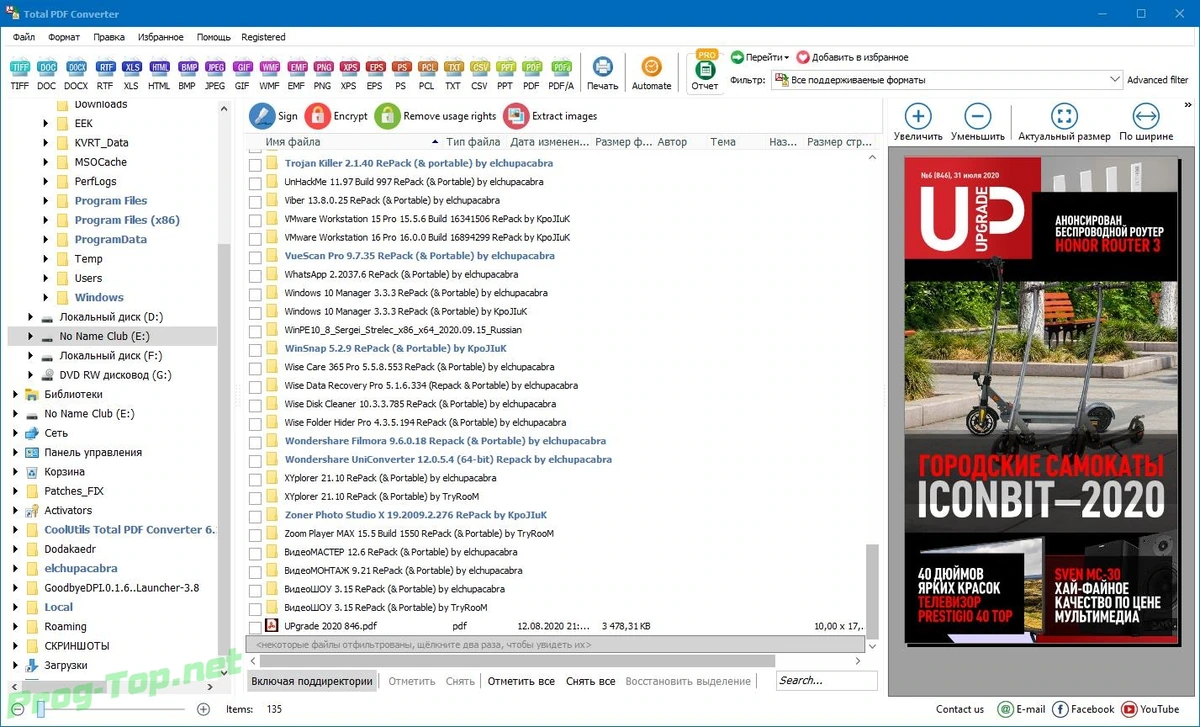Select XLS conversion icon
Screen dimensions: 1200x727
(x=131, y=69)
